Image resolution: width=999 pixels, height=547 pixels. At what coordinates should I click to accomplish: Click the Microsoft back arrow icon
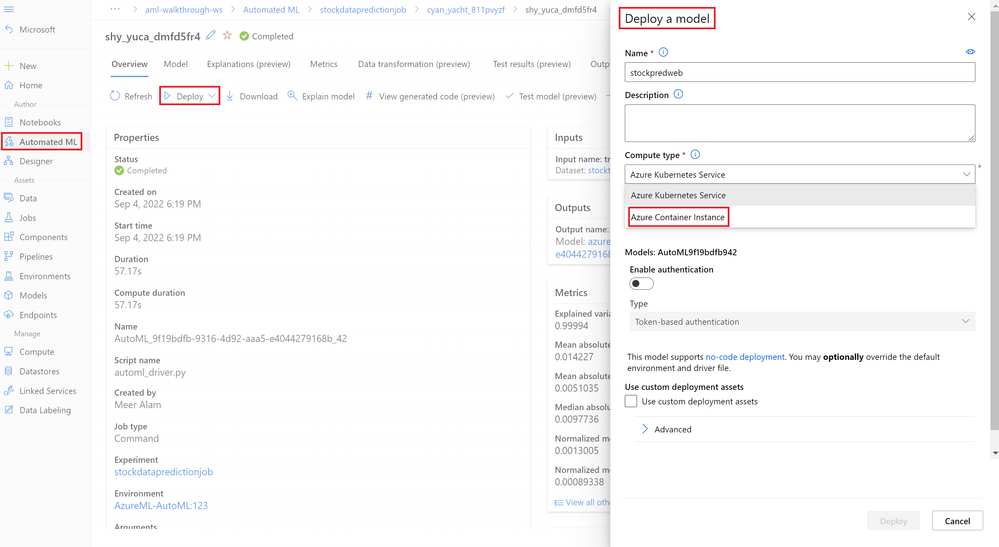(9, 29)
